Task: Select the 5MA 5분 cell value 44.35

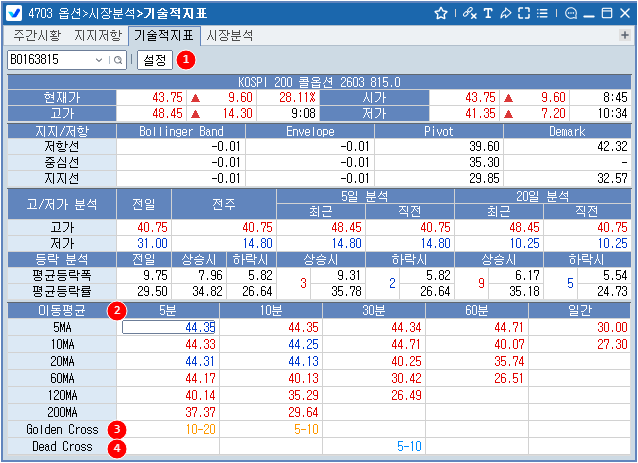Action: click(168, 327)
